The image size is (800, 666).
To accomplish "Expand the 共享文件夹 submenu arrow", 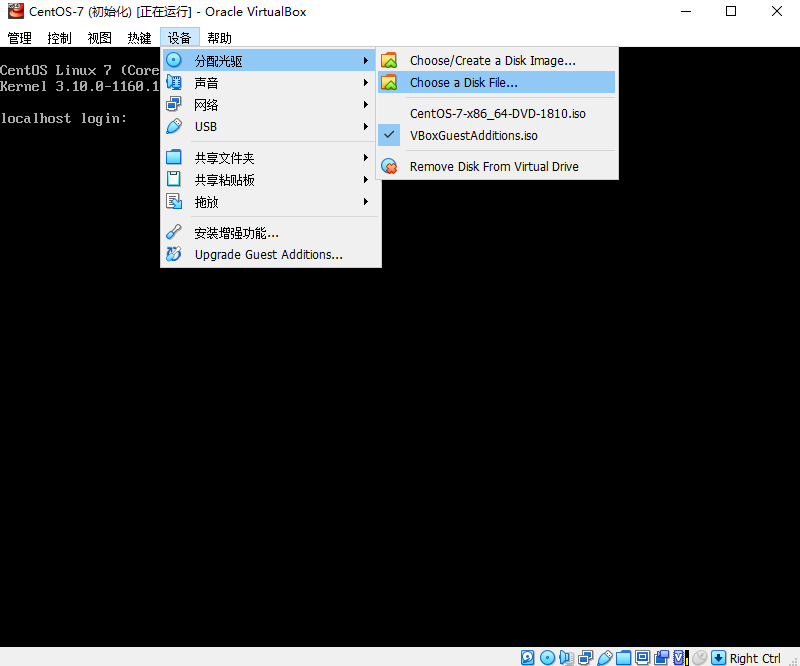I will pyautogui.click(x=366, y=157).
